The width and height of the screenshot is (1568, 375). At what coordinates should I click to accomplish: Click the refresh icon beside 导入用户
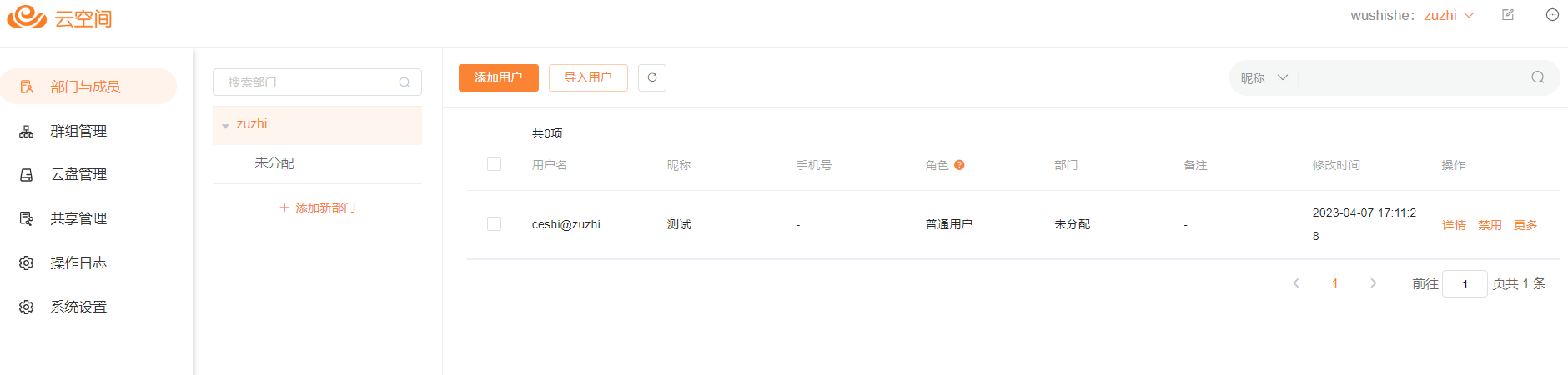click(x=652, y=77)
